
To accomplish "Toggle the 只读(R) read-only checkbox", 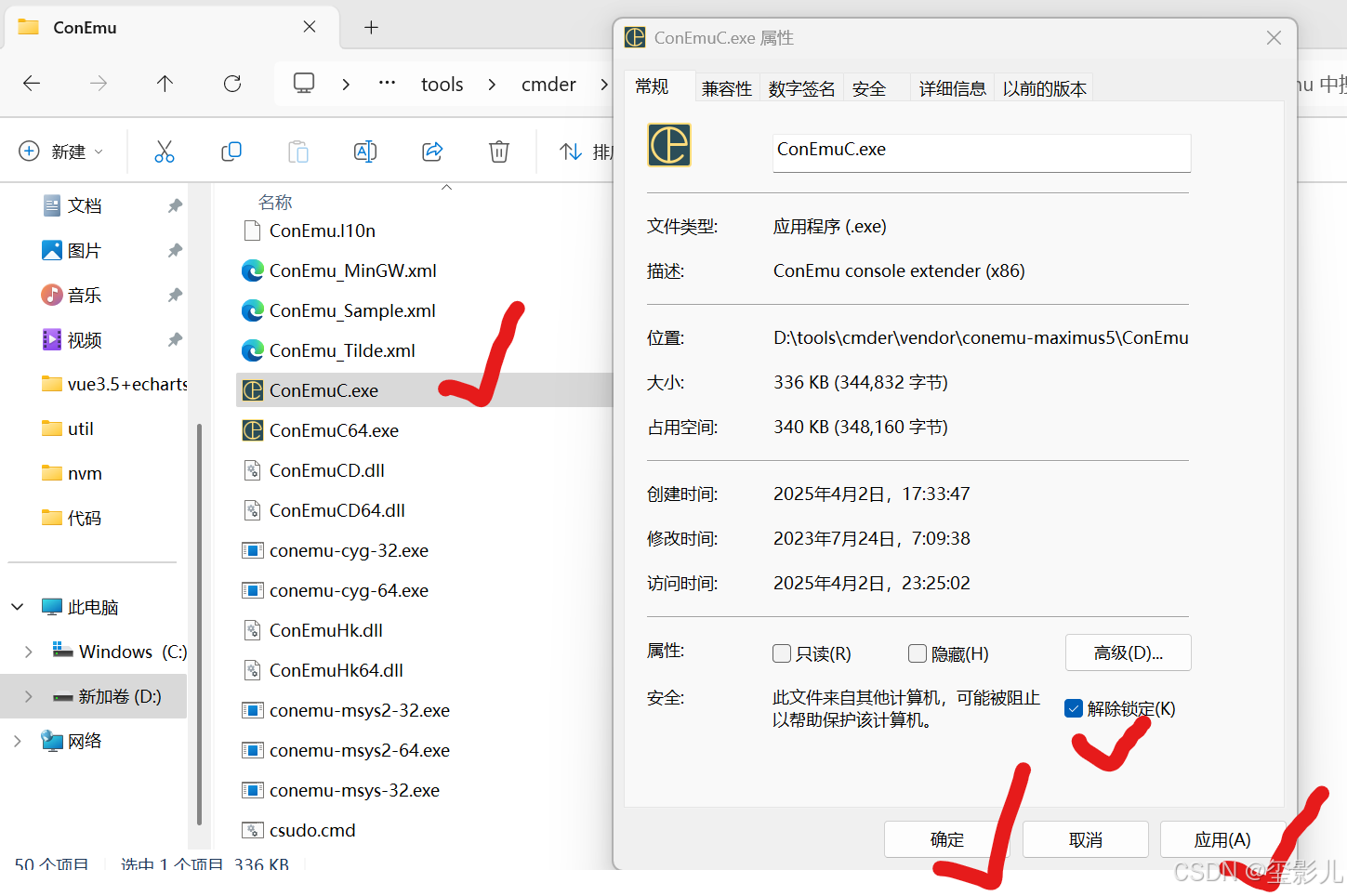I will click(782, 653).
